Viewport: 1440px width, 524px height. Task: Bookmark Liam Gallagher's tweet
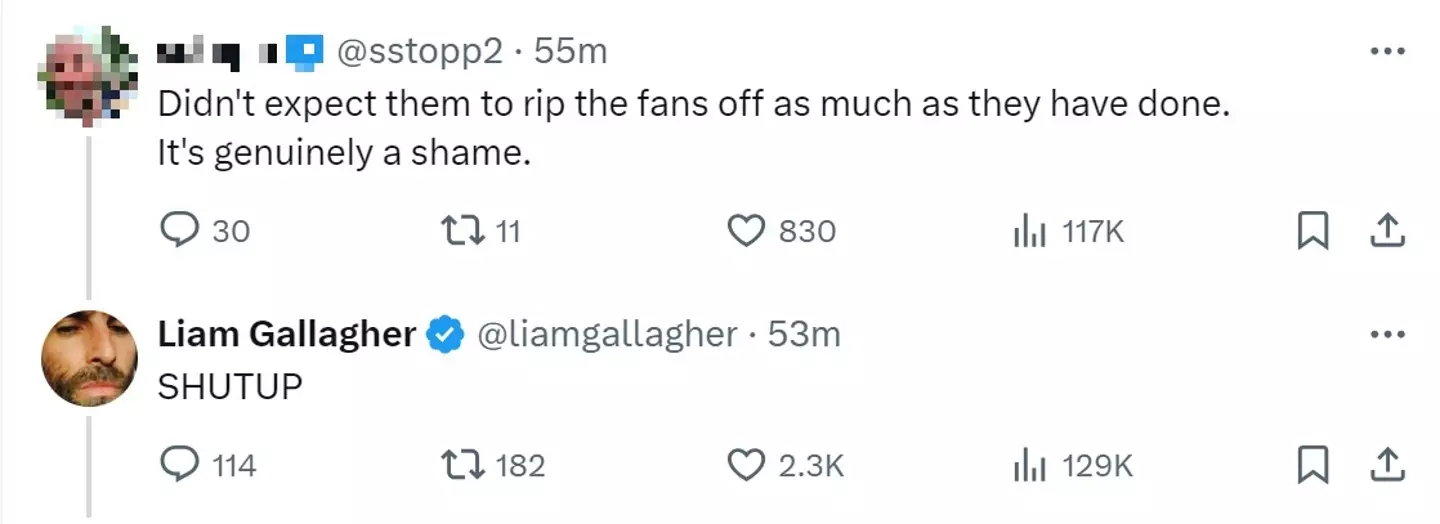(1311, 466)
